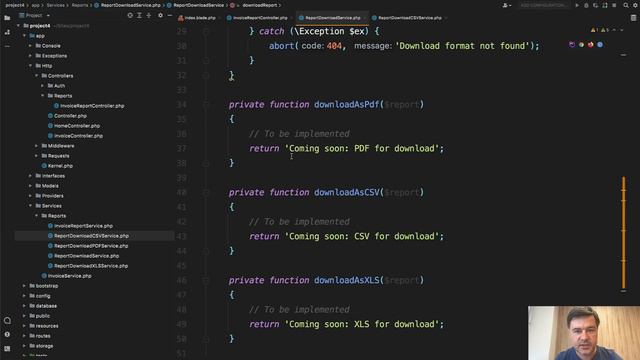
Task: Open InvoiceController.php in tree
Action: [76, 136]
